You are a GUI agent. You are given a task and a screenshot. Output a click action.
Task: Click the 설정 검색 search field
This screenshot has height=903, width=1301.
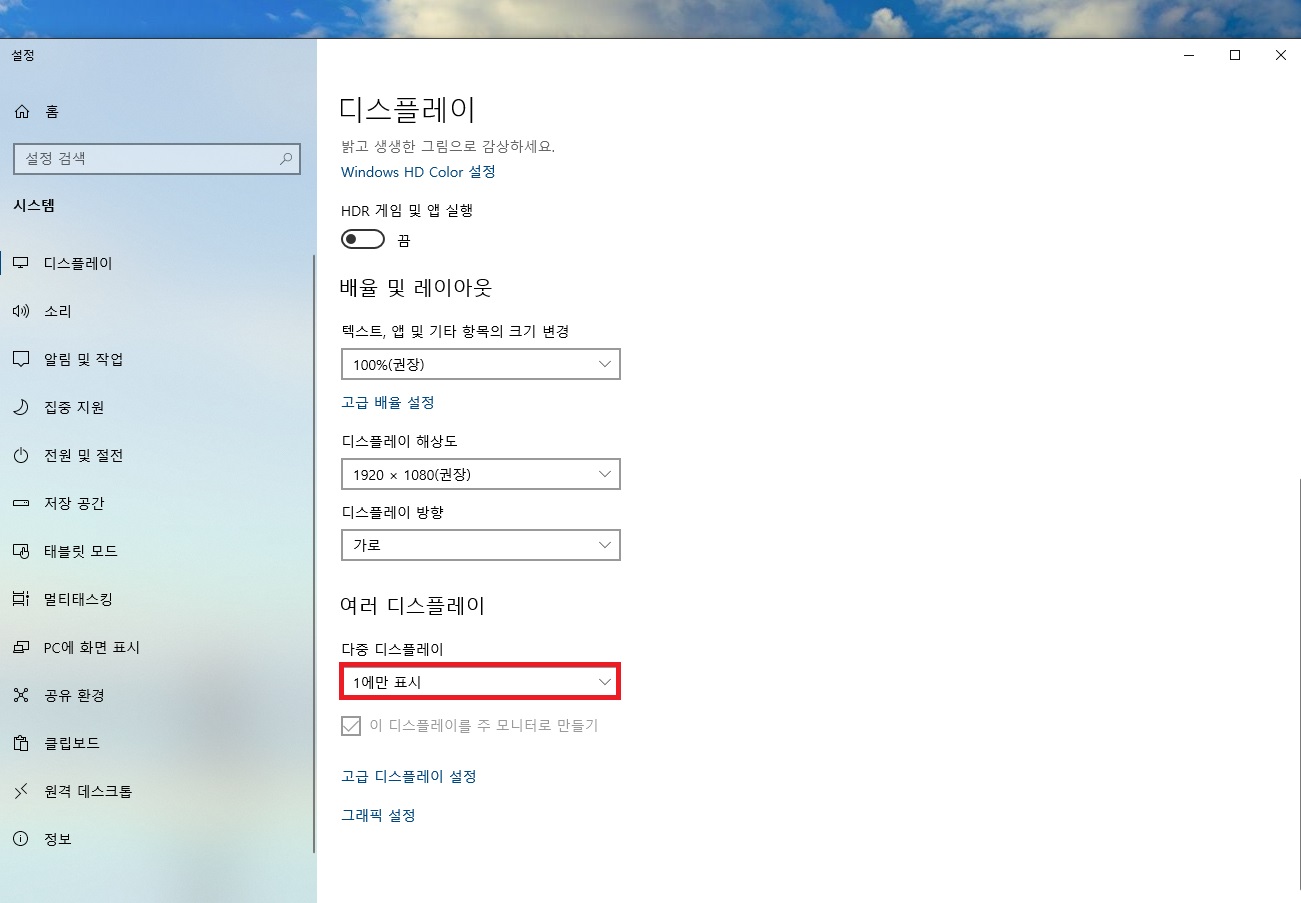(x=157, y=158)
